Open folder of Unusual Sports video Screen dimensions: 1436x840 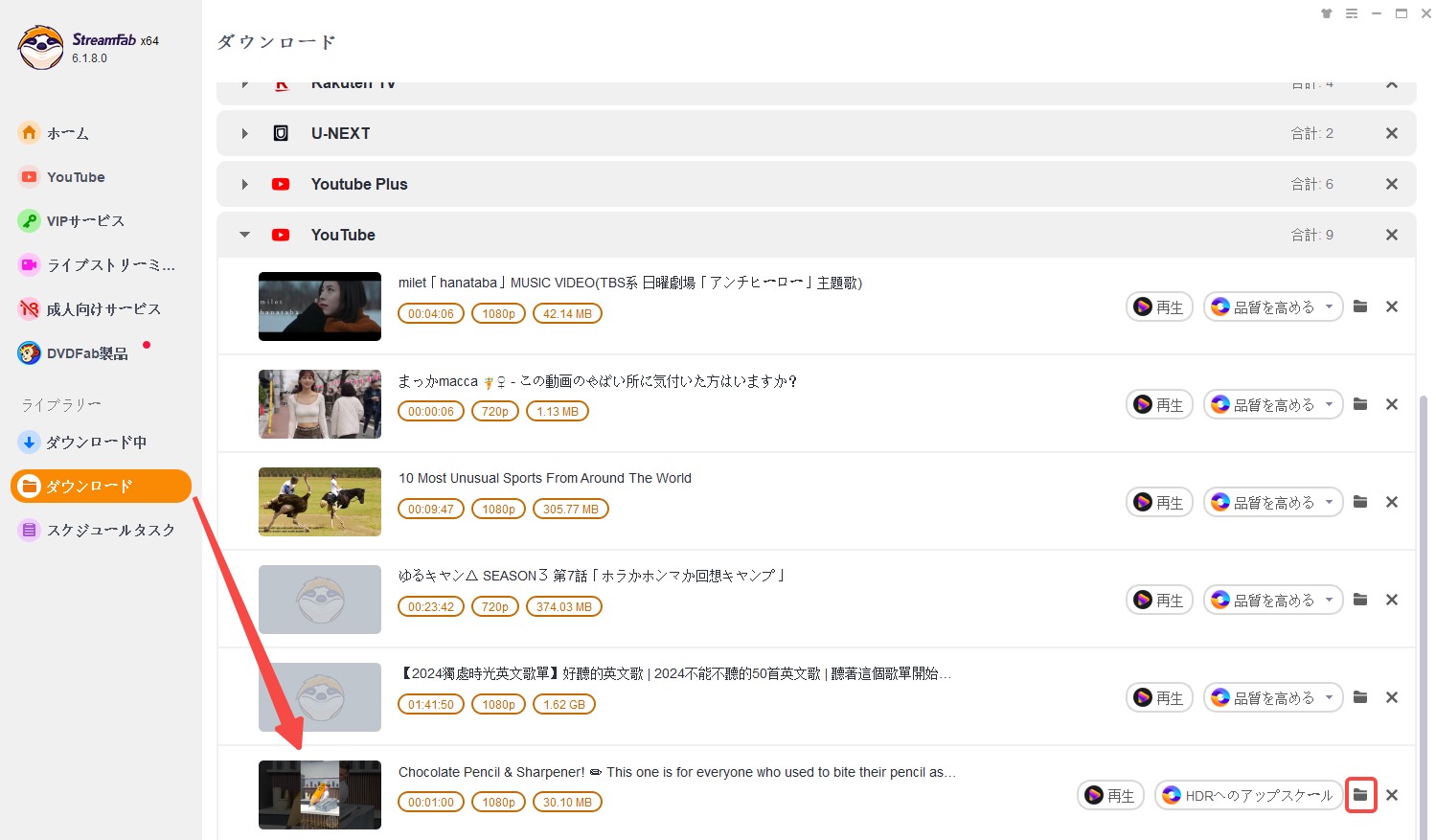pyautogui.click(x=1360, y=502)
